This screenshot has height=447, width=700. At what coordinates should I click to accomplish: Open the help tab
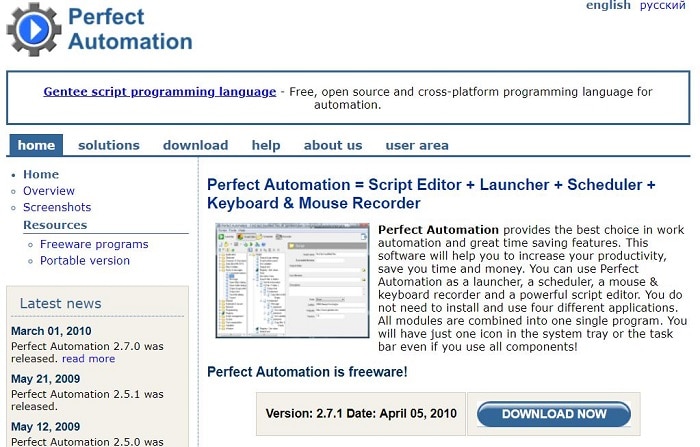(266, 146)
